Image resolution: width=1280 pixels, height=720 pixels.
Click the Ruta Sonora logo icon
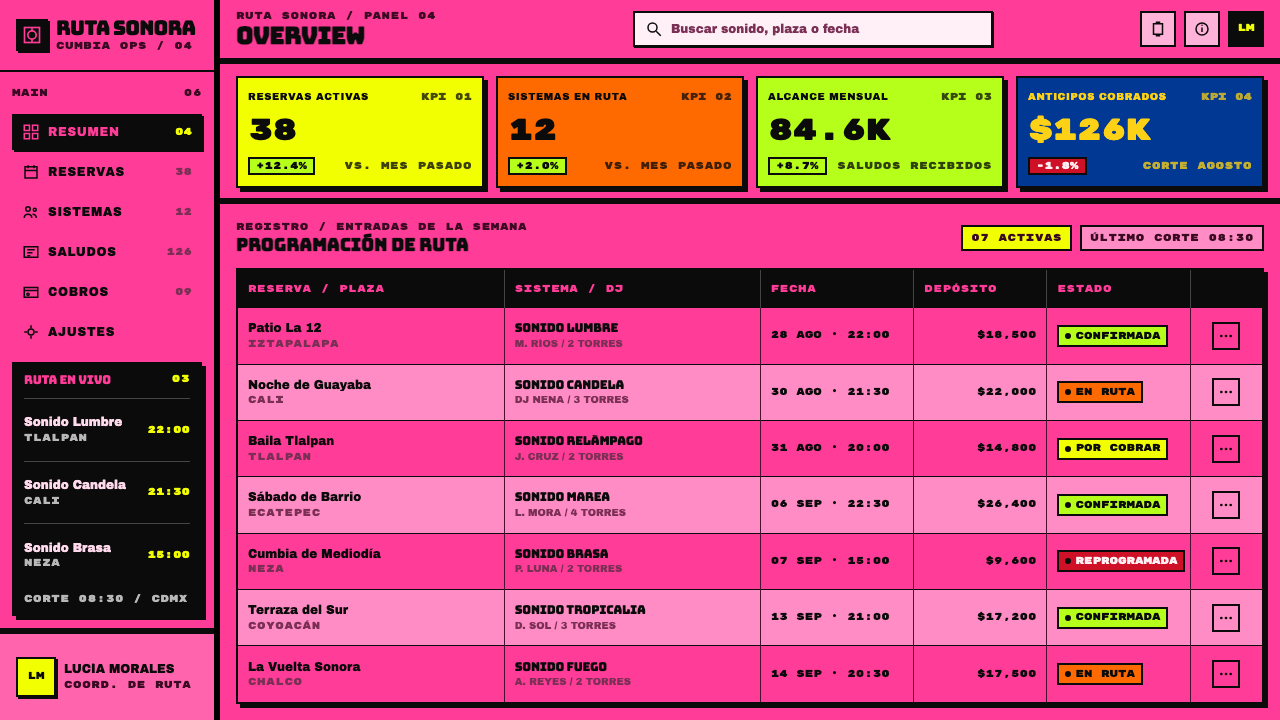coord(32,35)
